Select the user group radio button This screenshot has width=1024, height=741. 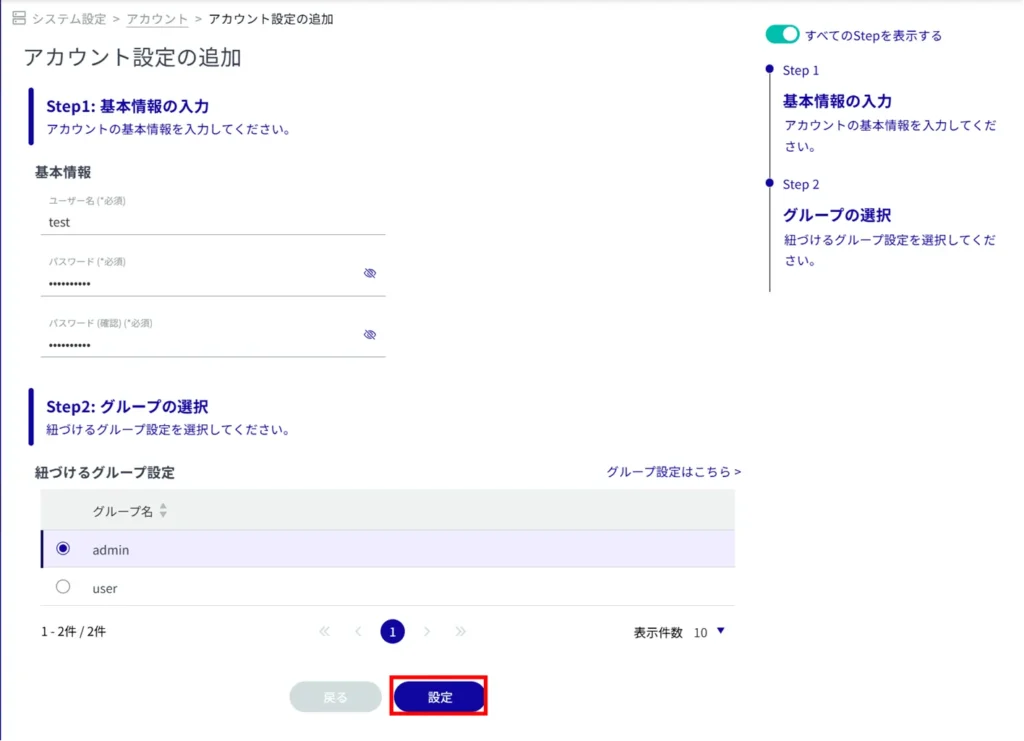tap(63, 587)
